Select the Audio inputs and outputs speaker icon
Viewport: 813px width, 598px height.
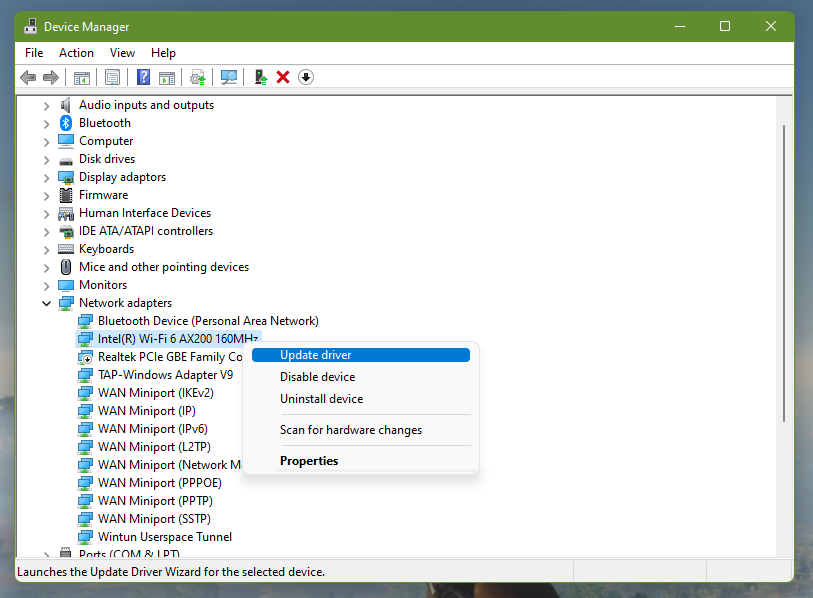tap(66, 105)
